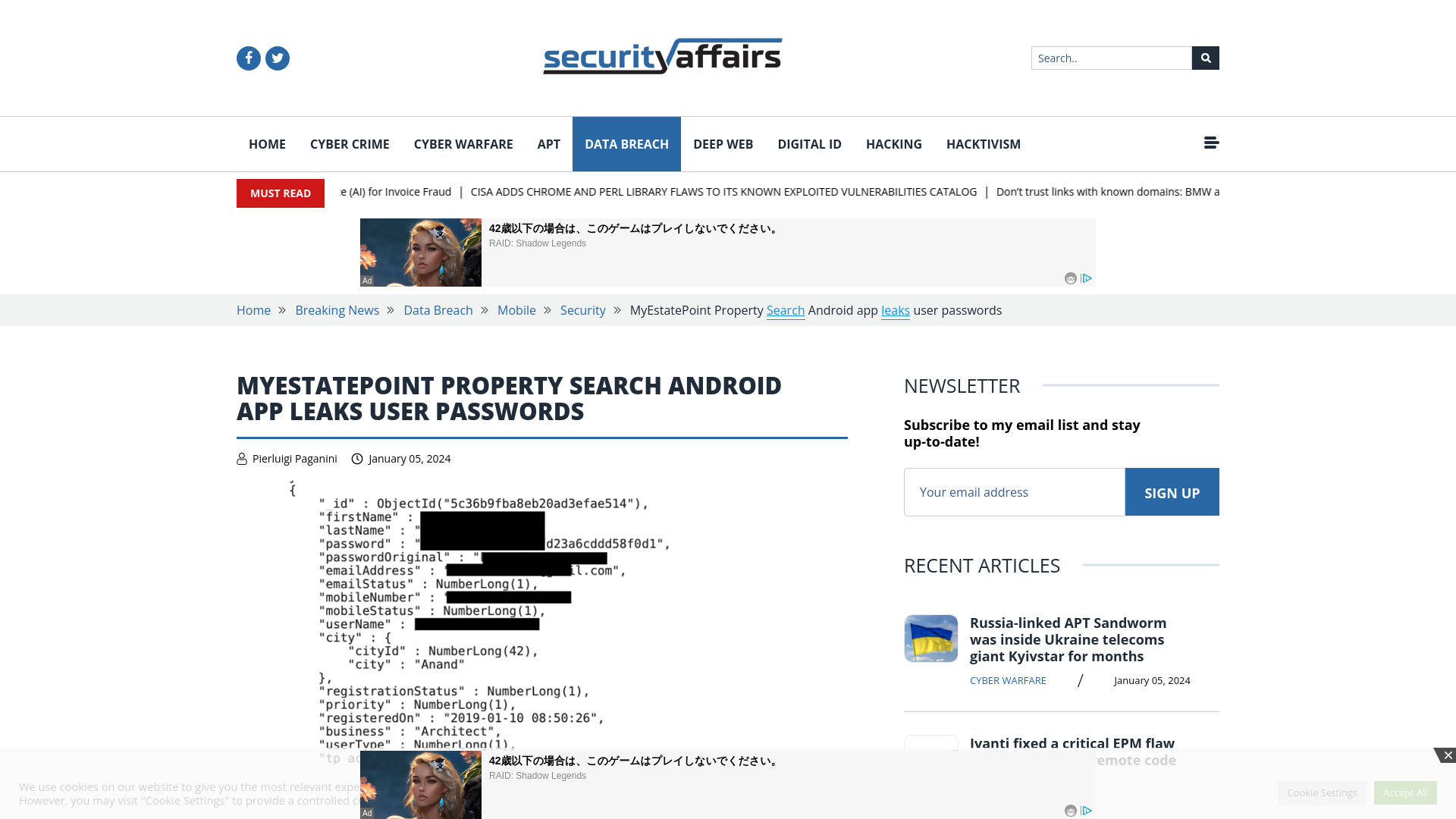Open Cookie Settings preferences
Image resolution: width=1456 pixels, height=819 pixels.
click(1322, 792)
